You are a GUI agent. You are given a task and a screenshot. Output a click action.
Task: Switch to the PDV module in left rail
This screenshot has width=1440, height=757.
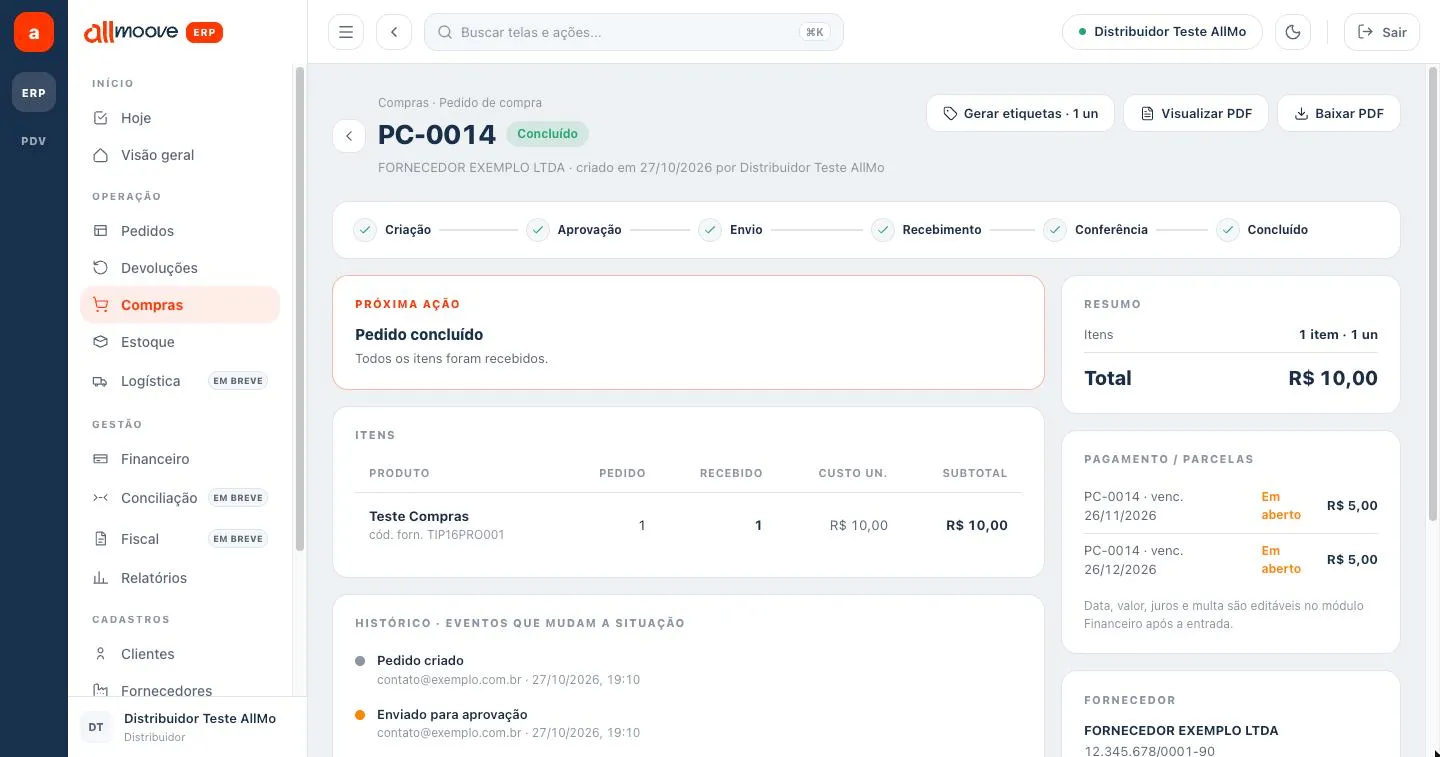coord(34,141)
